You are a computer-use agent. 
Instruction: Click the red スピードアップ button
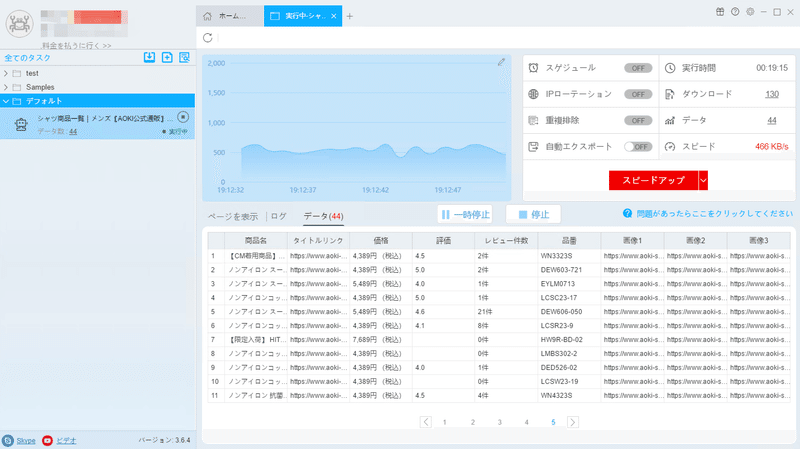click(x=654, y=180)
